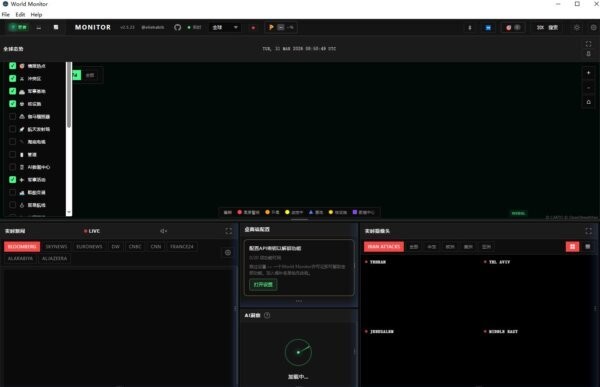The height and width of the screenshot is (387, 600).
Task: Click the small square icon left of MONITOR
Action: (x=56, y=27)
